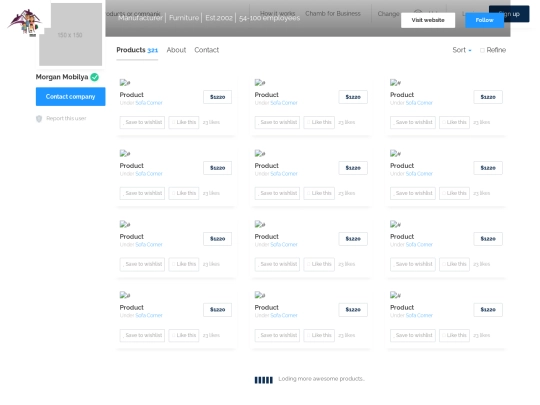540x405 pixels.
Task: Open broken image icon in second row, middle product card
Action: (x=260, y=153)
